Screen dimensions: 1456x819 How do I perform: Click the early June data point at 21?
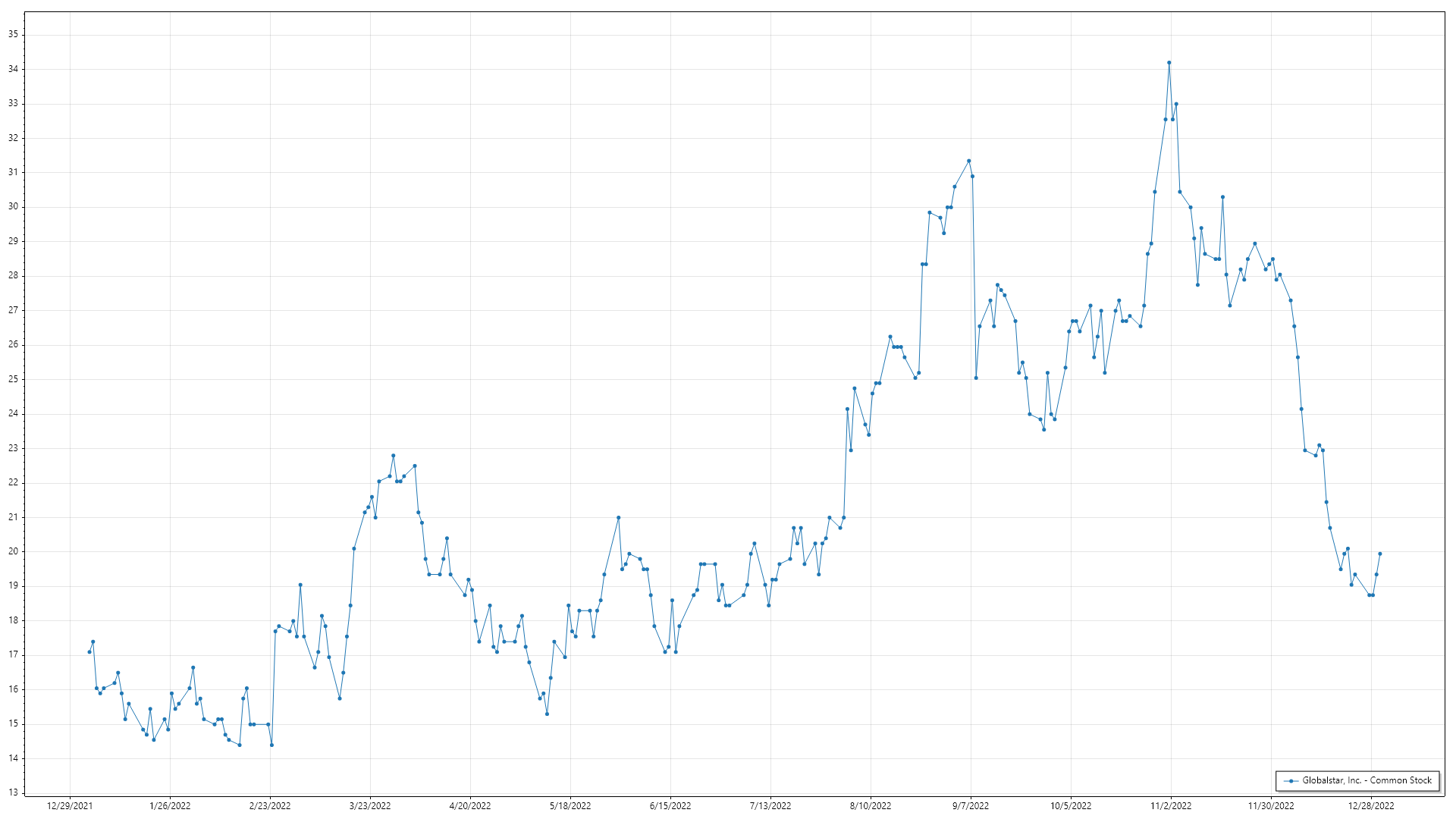(x=618, y=518)
